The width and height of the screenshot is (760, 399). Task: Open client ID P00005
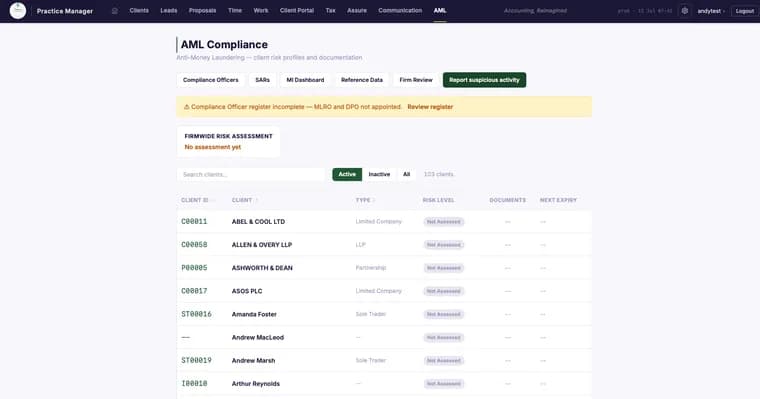pos(194,268)
